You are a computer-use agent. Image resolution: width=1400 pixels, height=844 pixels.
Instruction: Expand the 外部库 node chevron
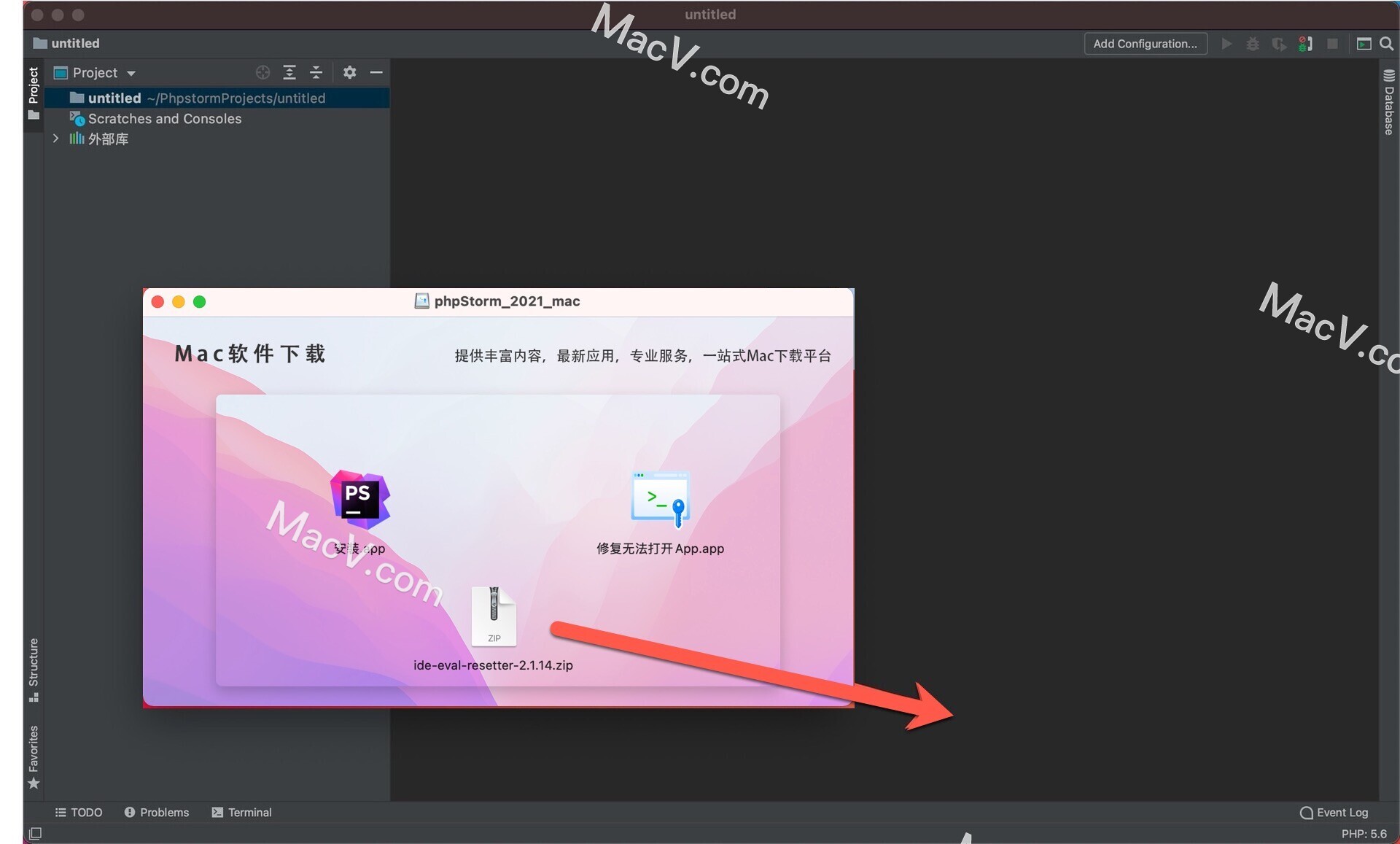point(55,139)
